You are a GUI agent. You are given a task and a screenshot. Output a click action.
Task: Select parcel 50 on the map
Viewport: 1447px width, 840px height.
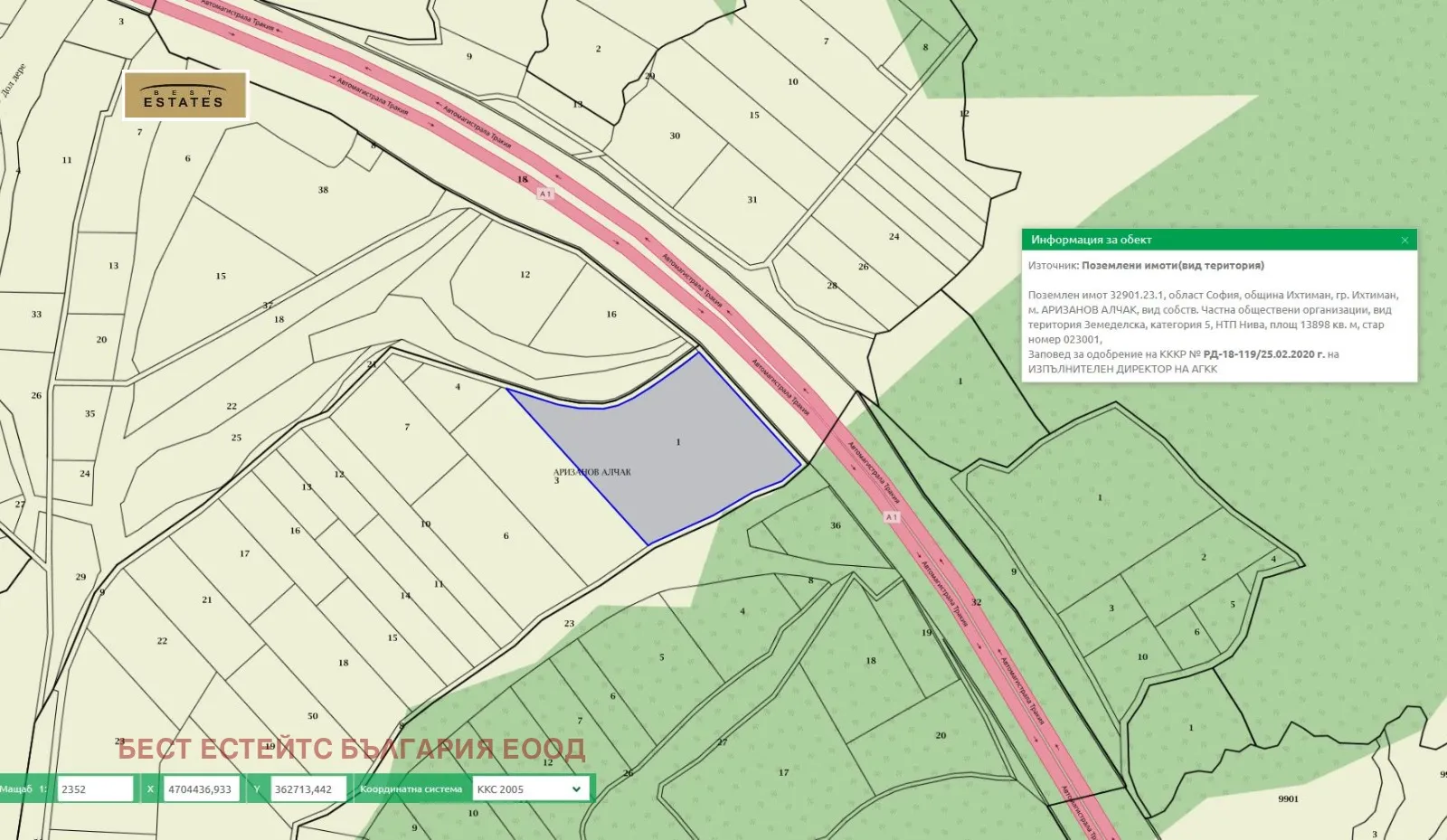click(x=312, y=716)
